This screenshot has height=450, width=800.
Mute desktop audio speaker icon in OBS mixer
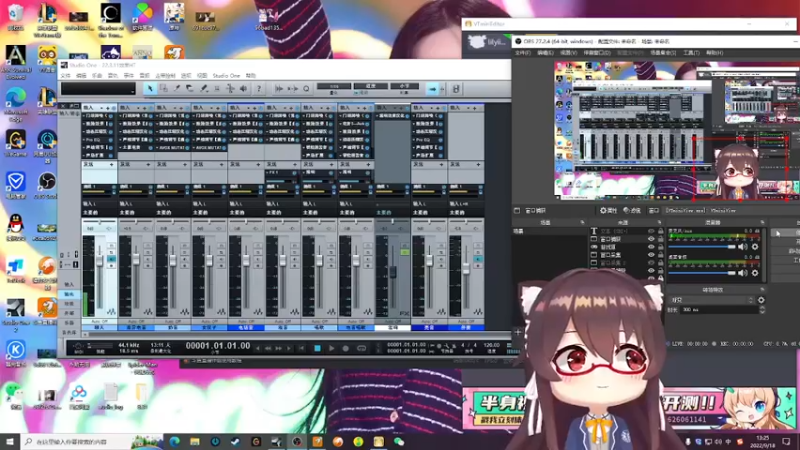click(x=742, y=273)
